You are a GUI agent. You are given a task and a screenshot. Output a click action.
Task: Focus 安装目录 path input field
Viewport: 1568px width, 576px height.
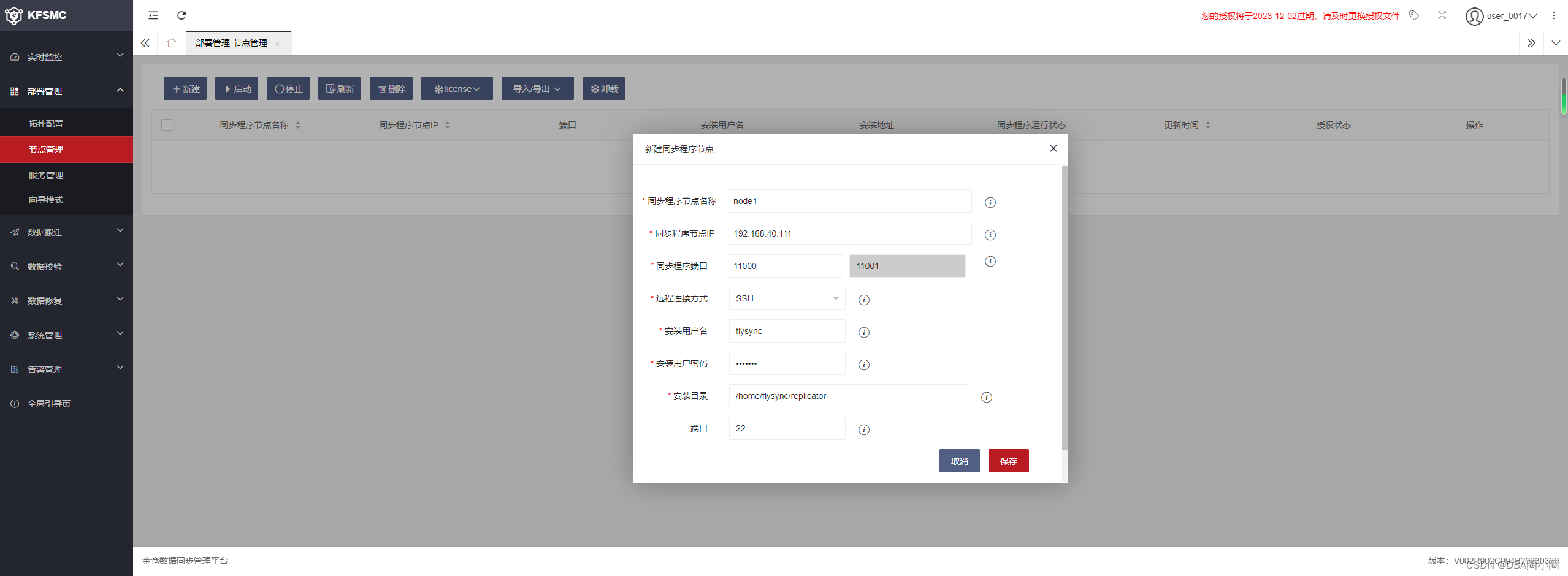(848, 396)
